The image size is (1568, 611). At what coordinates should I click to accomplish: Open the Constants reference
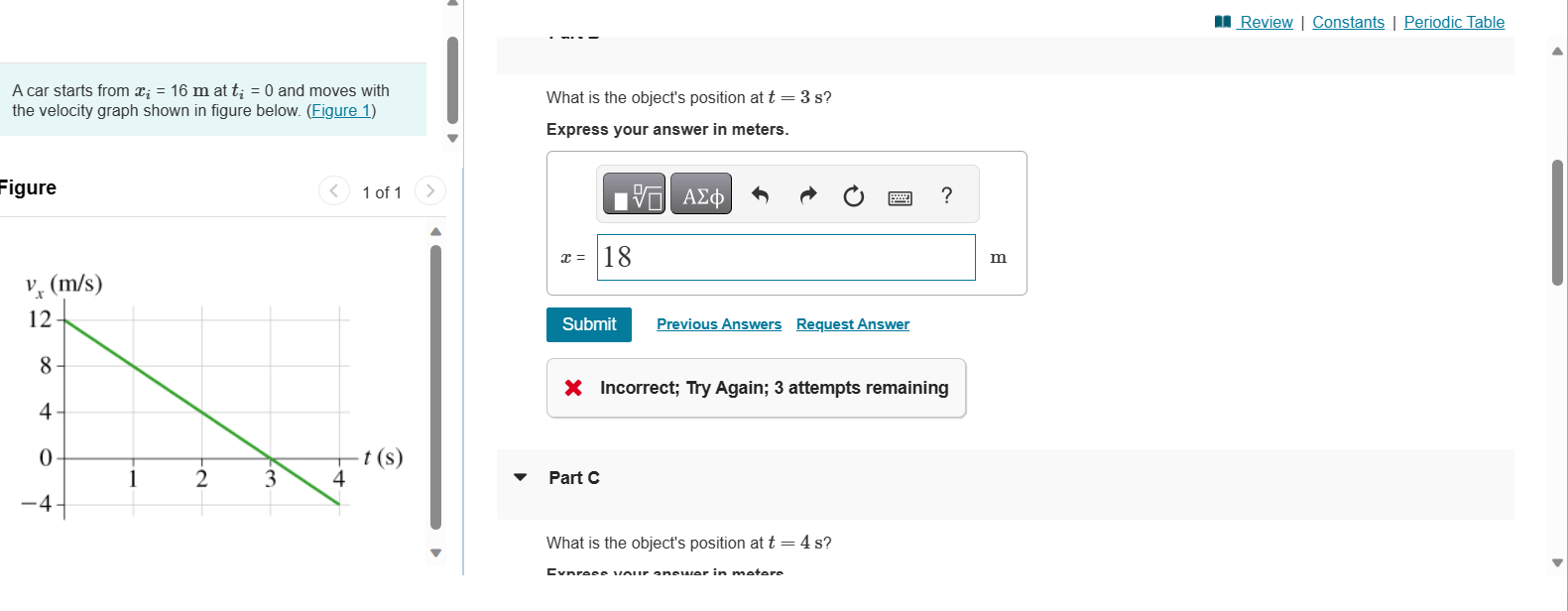[x=1348, y=21]
